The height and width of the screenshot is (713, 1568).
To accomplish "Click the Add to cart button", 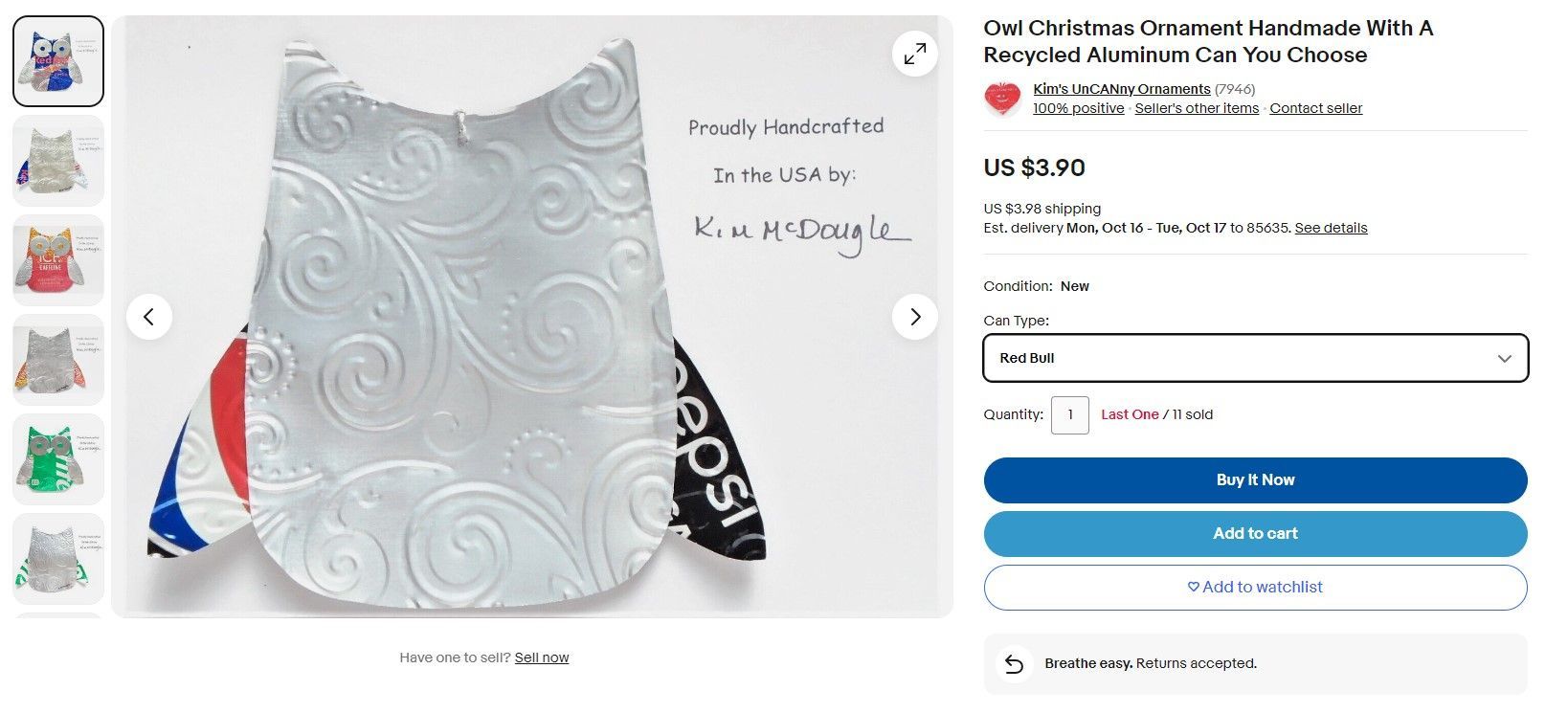I will pos(1256,534).
